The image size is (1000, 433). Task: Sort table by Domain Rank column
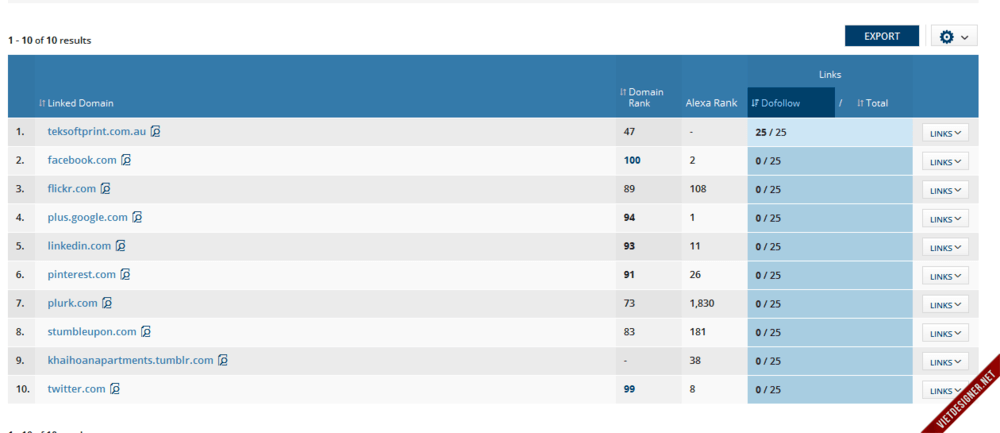pos(642,97)
